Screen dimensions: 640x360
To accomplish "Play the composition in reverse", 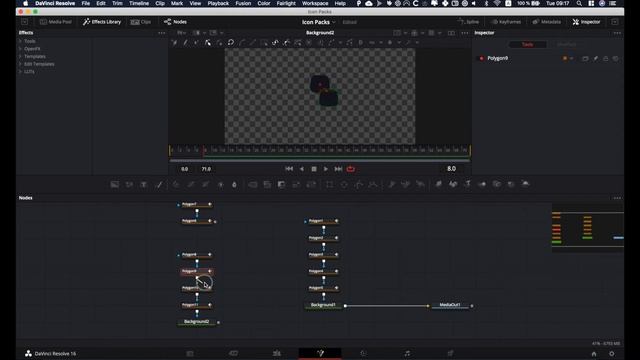I will 302,169.
